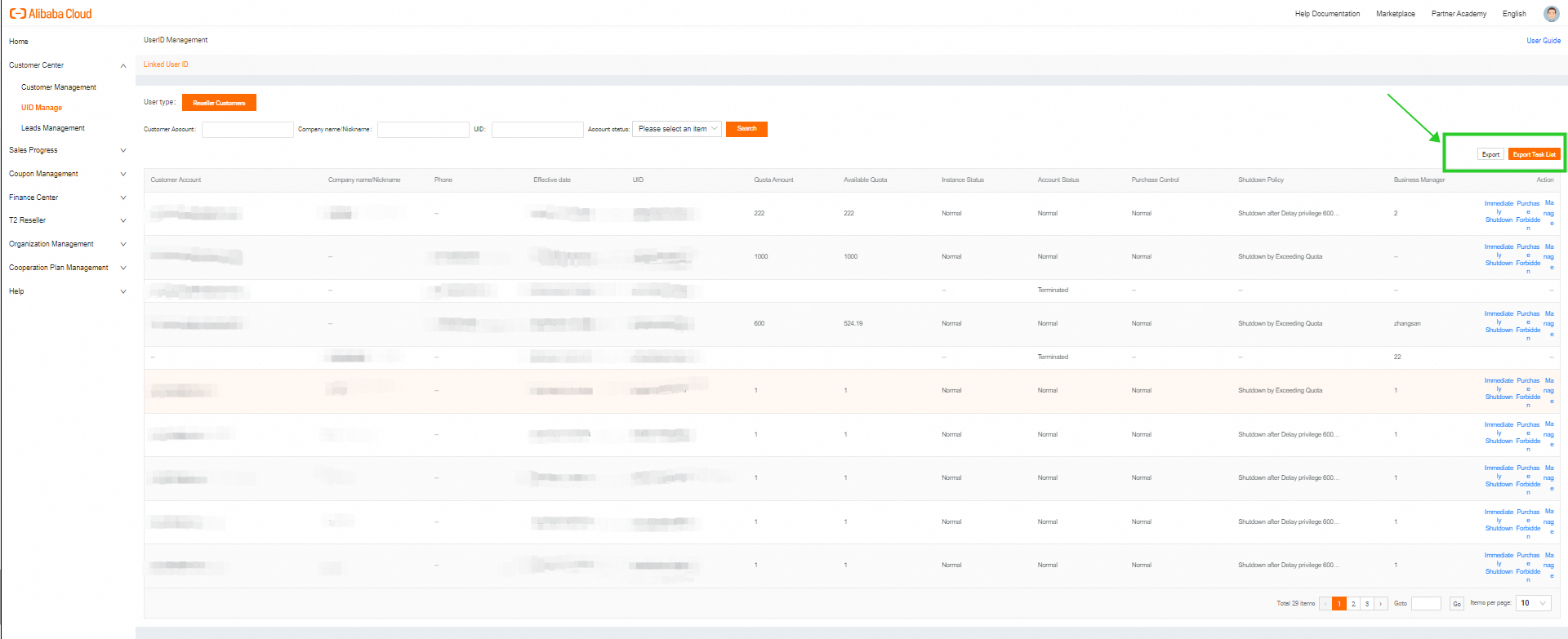Select UID Manage in the sidebar

[x=42, y=108]
